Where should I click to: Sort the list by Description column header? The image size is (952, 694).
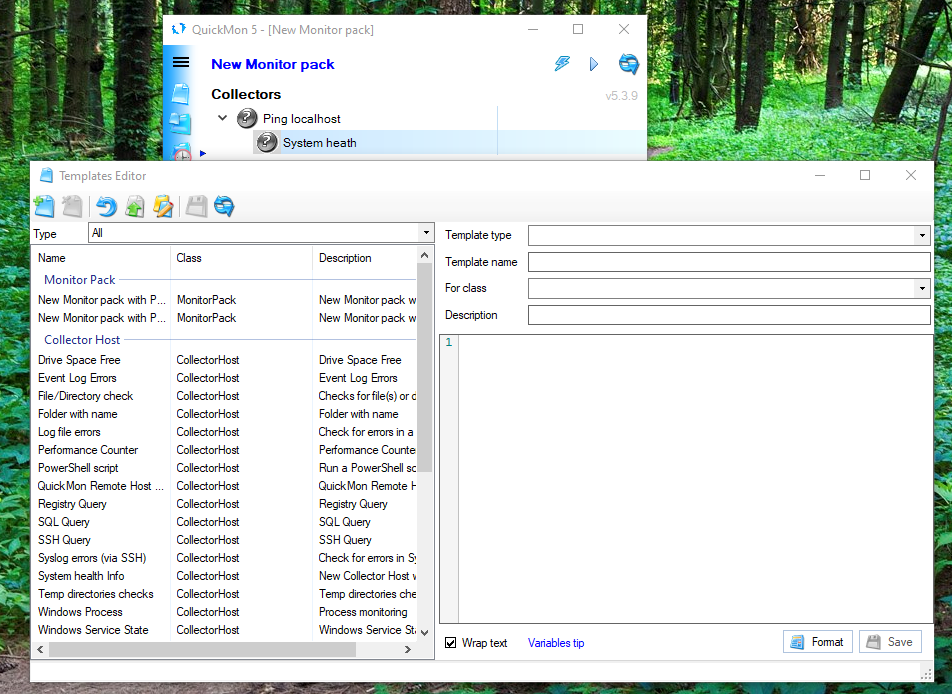click(x=365, y=258)
